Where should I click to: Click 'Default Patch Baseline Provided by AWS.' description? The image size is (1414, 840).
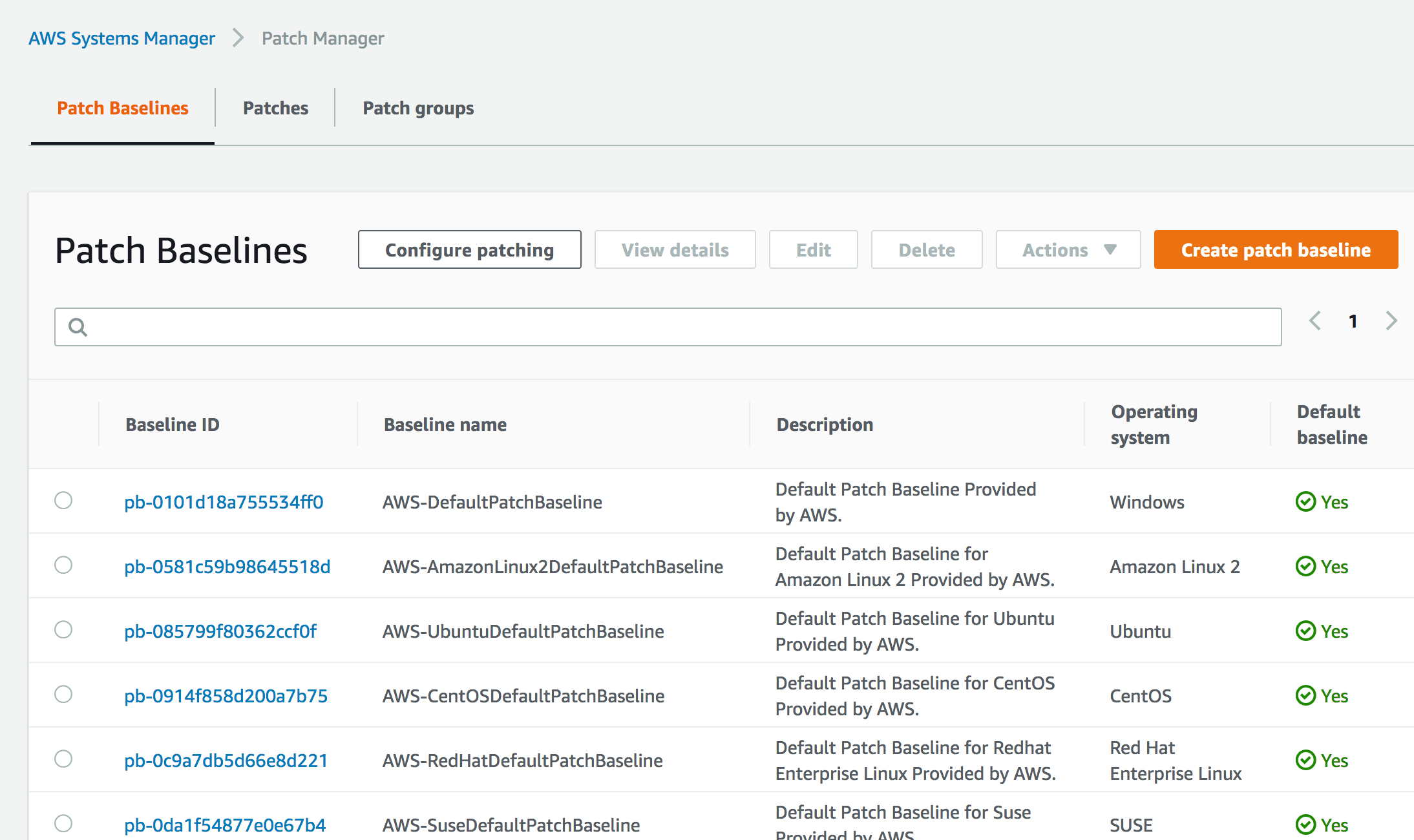coord(906,502)
